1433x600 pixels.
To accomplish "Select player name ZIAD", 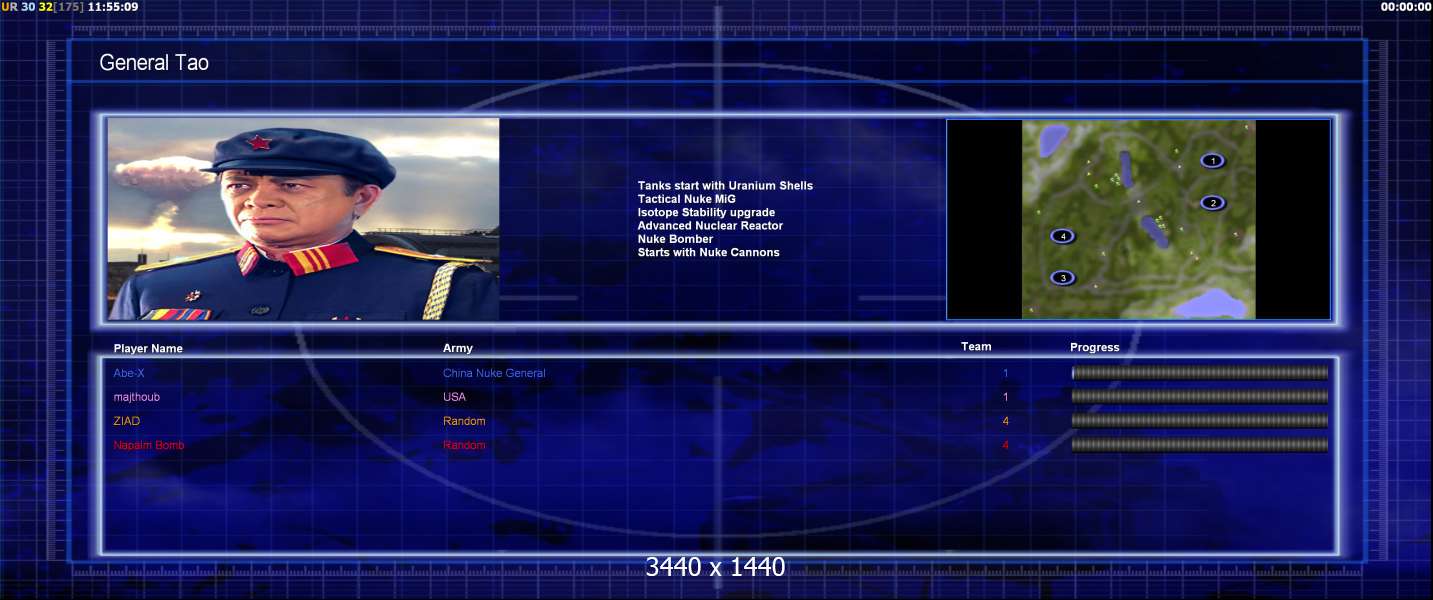I will coord(126,421).
